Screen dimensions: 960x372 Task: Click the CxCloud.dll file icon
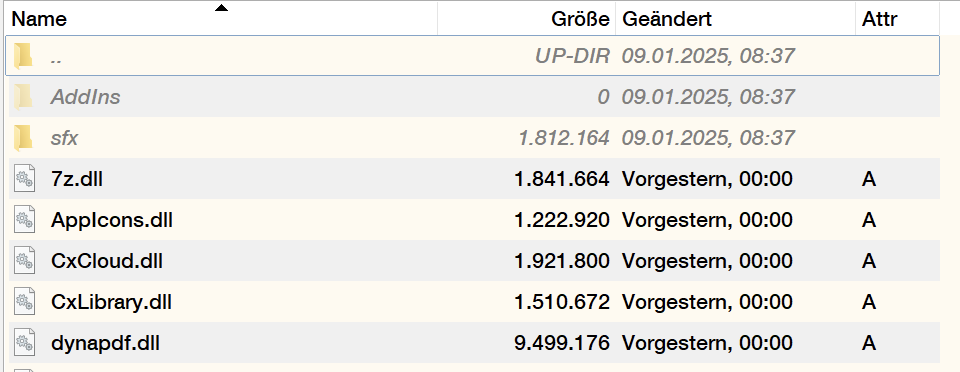(24, 261)
